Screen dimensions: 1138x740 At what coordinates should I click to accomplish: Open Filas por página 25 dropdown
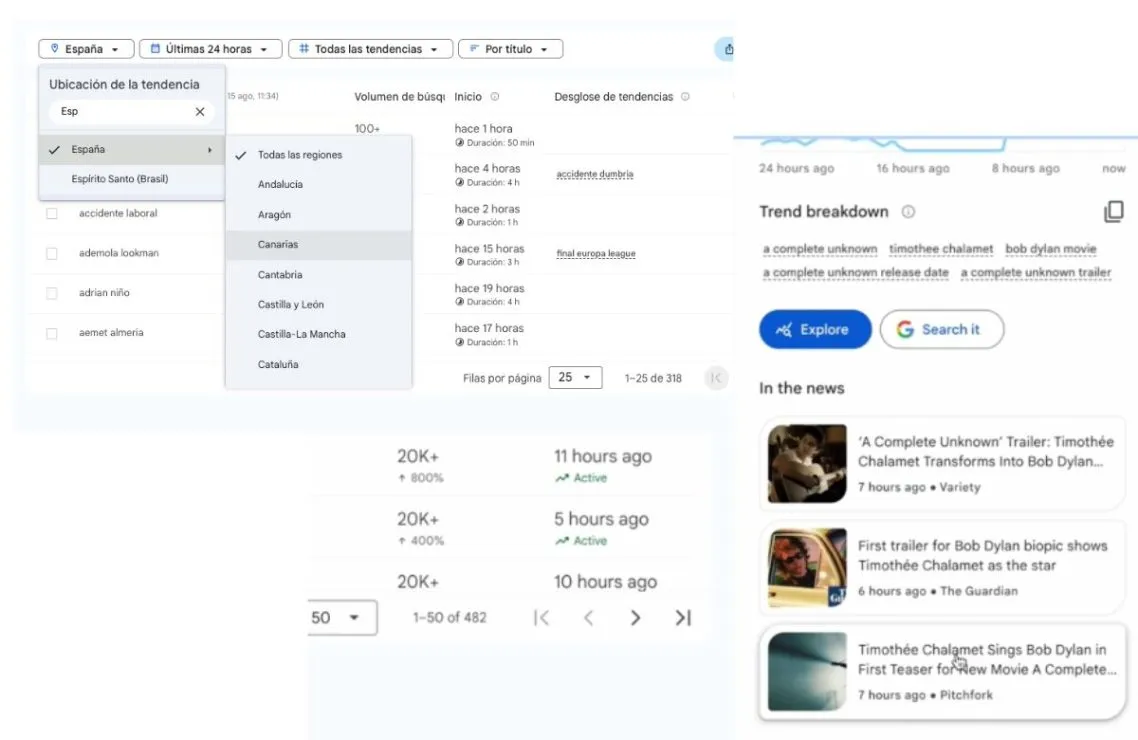click(x=576, y=377)
